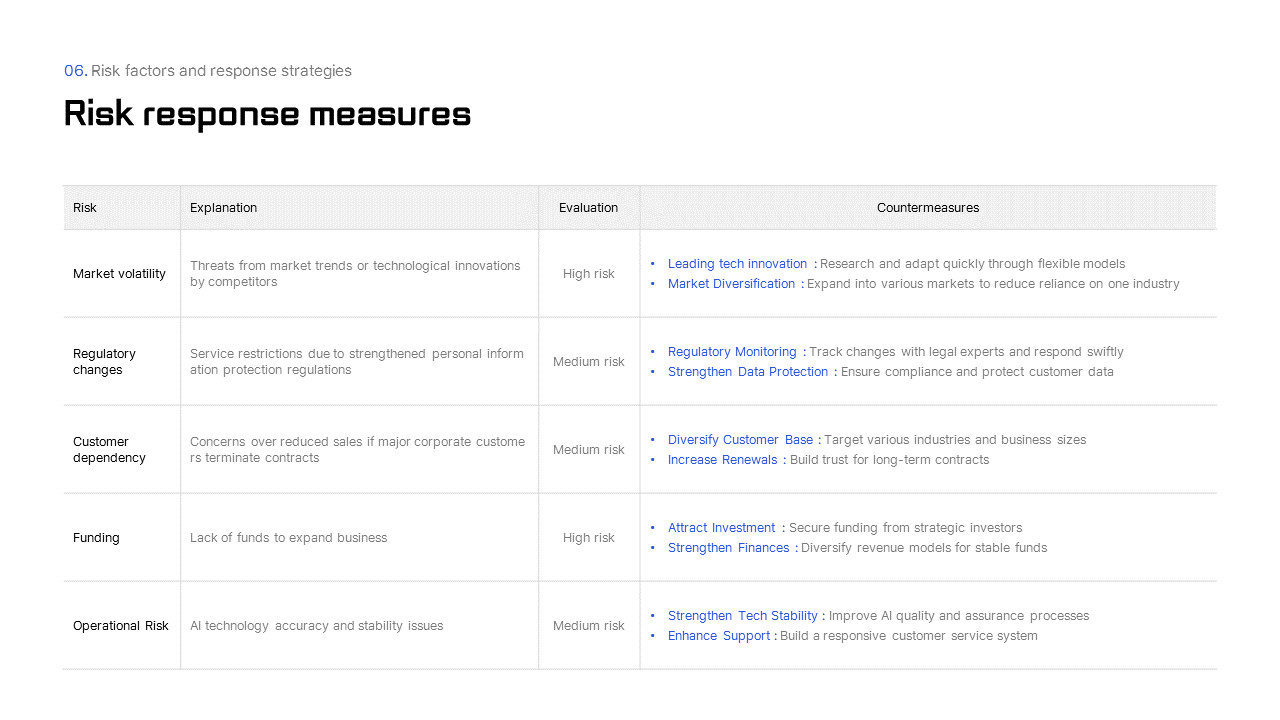The width and height of the screenshot is (1280, 720).
Task: Select the 'Operational Risk' cell
Action: point(121,626)
